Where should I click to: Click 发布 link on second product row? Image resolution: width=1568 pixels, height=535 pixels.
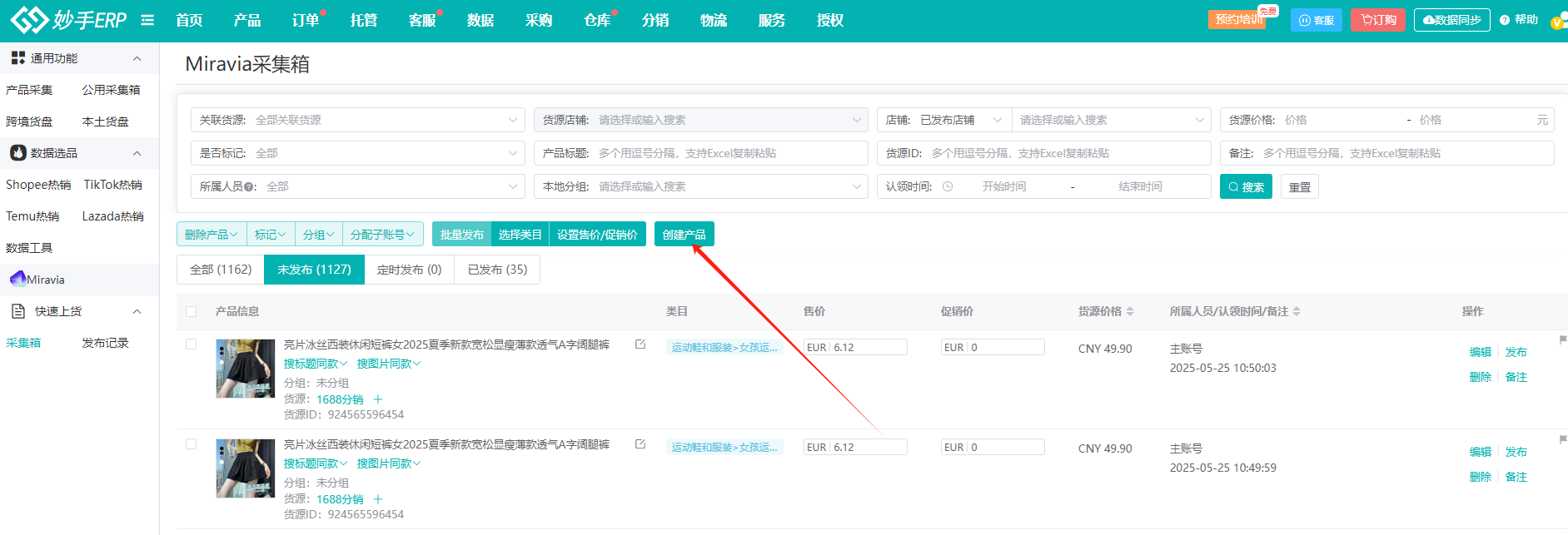click(x=1516, y=452)
